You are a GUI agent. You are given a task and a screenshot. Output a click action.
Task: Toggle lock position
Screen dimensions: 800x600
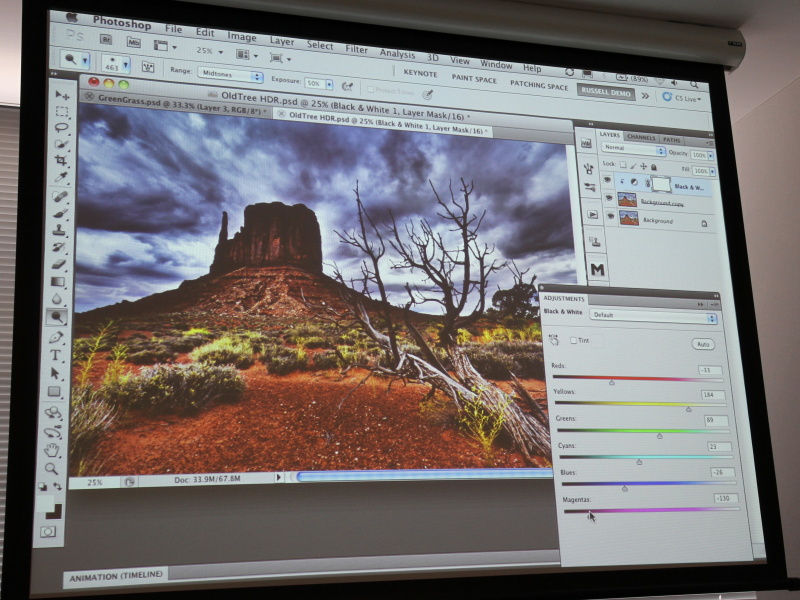pyautogui.click(x=643, y=166)
